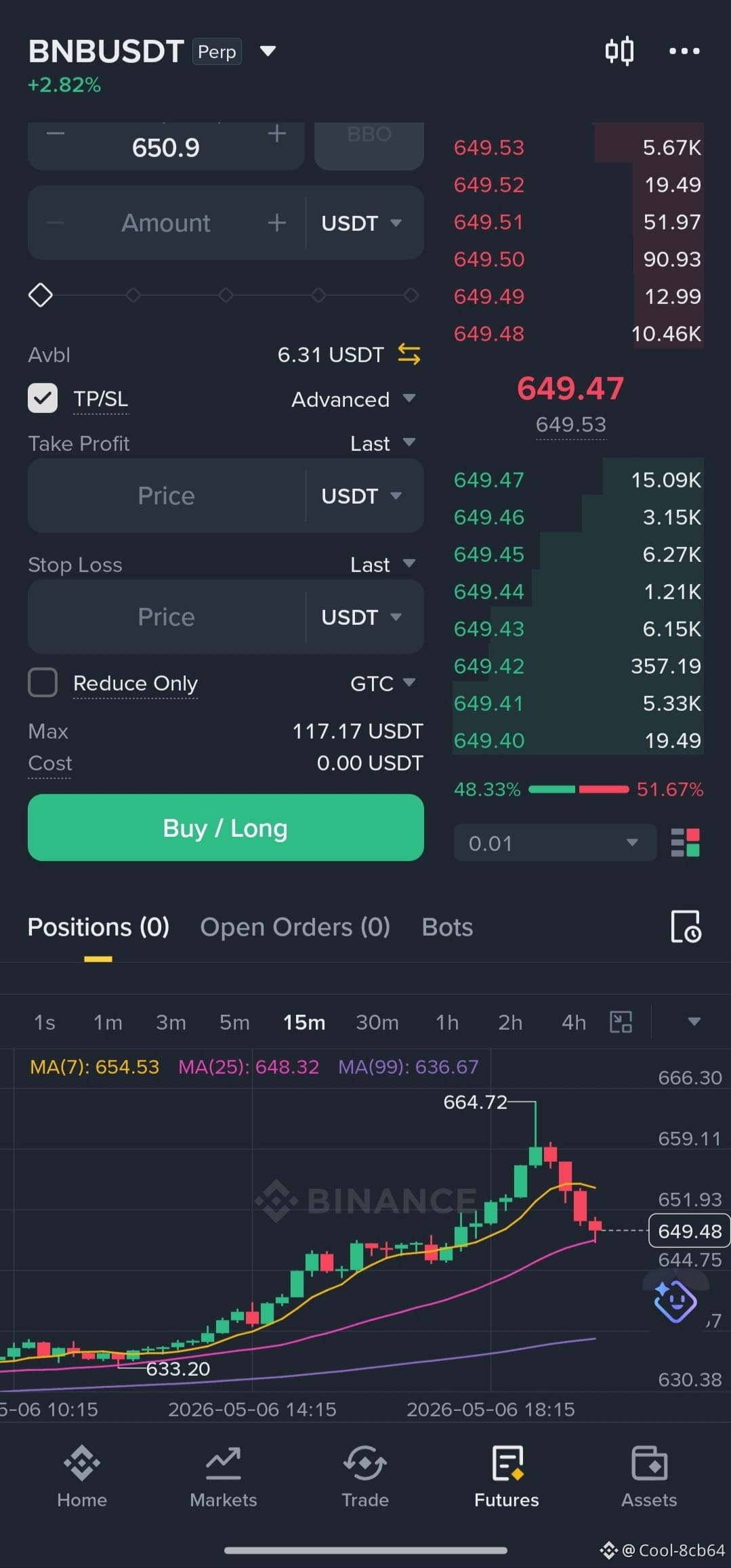Set the leverage amount slider midpoint node
The image size is (731, 1568).
point(226,295)
